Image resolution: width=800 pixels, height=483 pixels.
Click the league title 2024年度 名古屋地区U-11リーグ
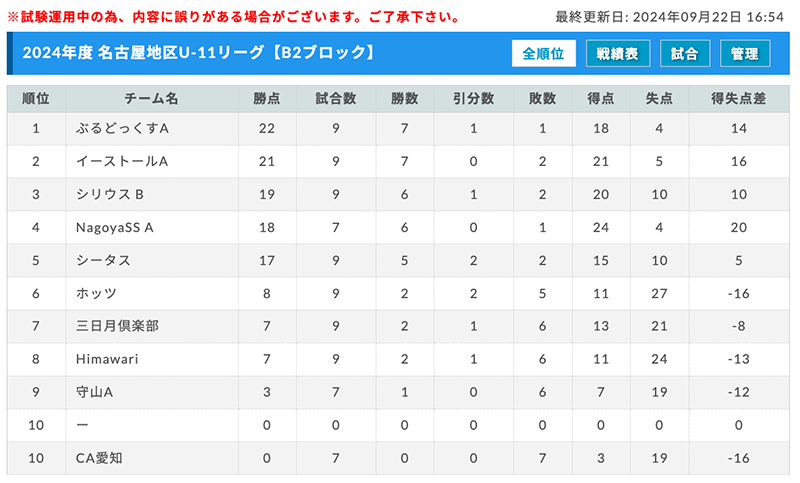pos(143,53)
